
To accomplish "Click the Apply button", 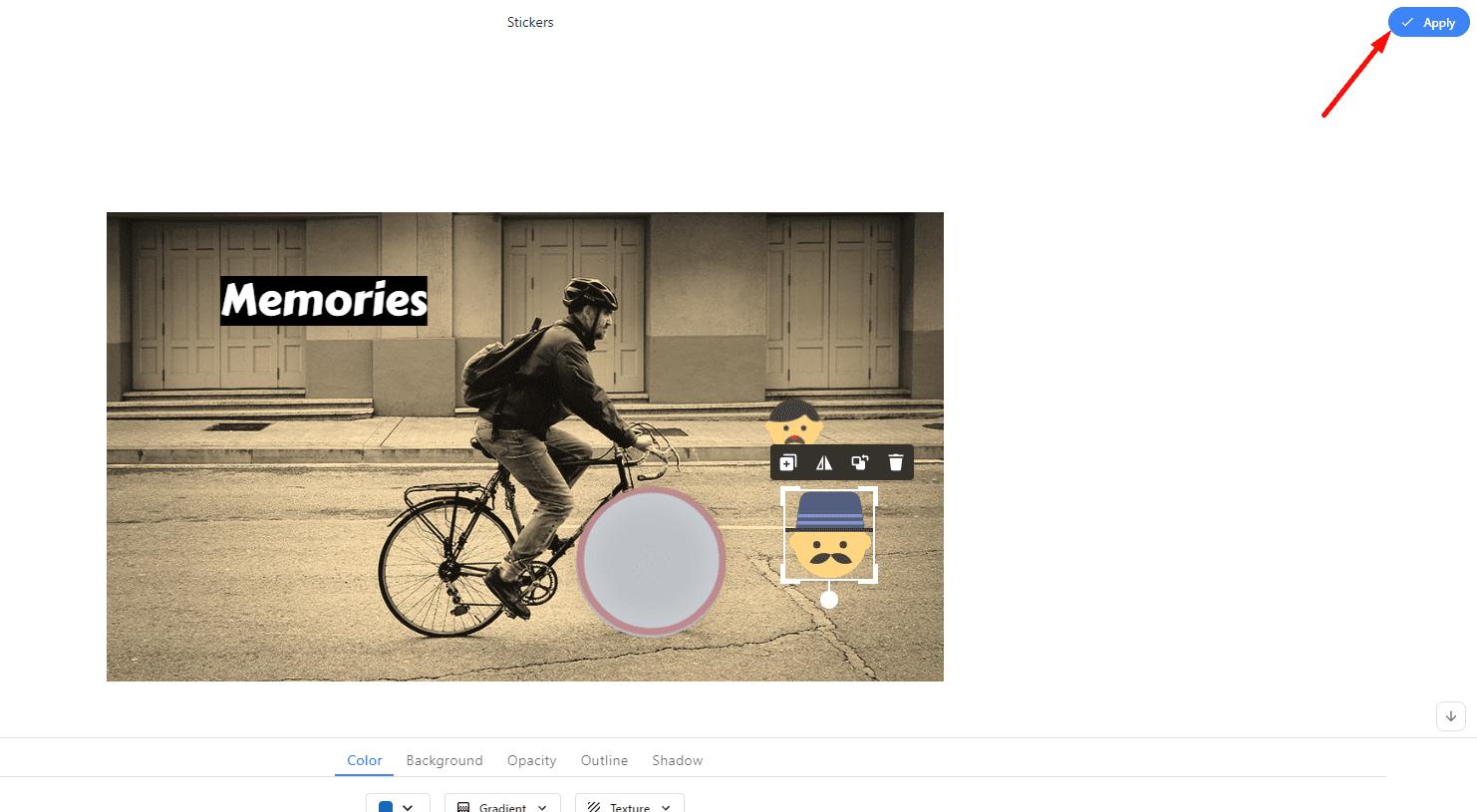I will click(x=1428, y=22).
